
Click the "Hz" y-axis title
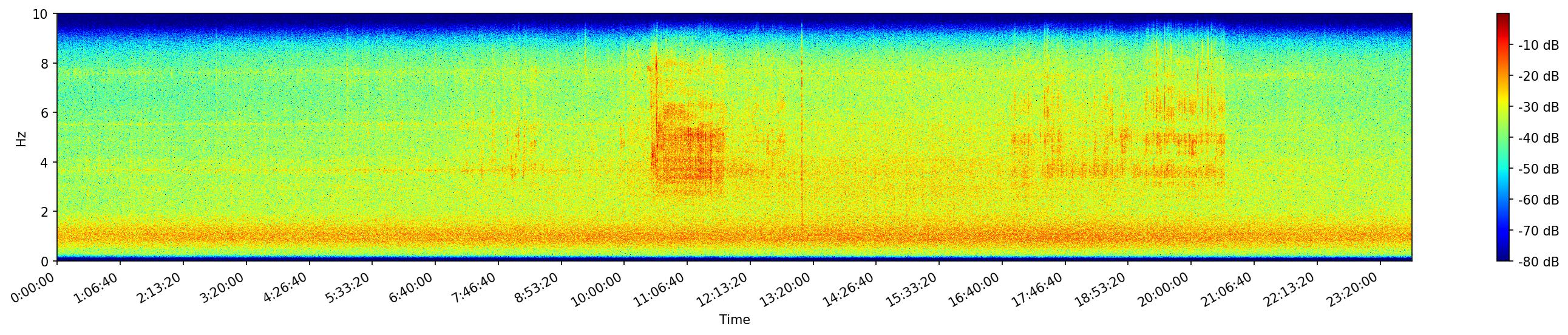pyautogui.click(x=21, y=138)
